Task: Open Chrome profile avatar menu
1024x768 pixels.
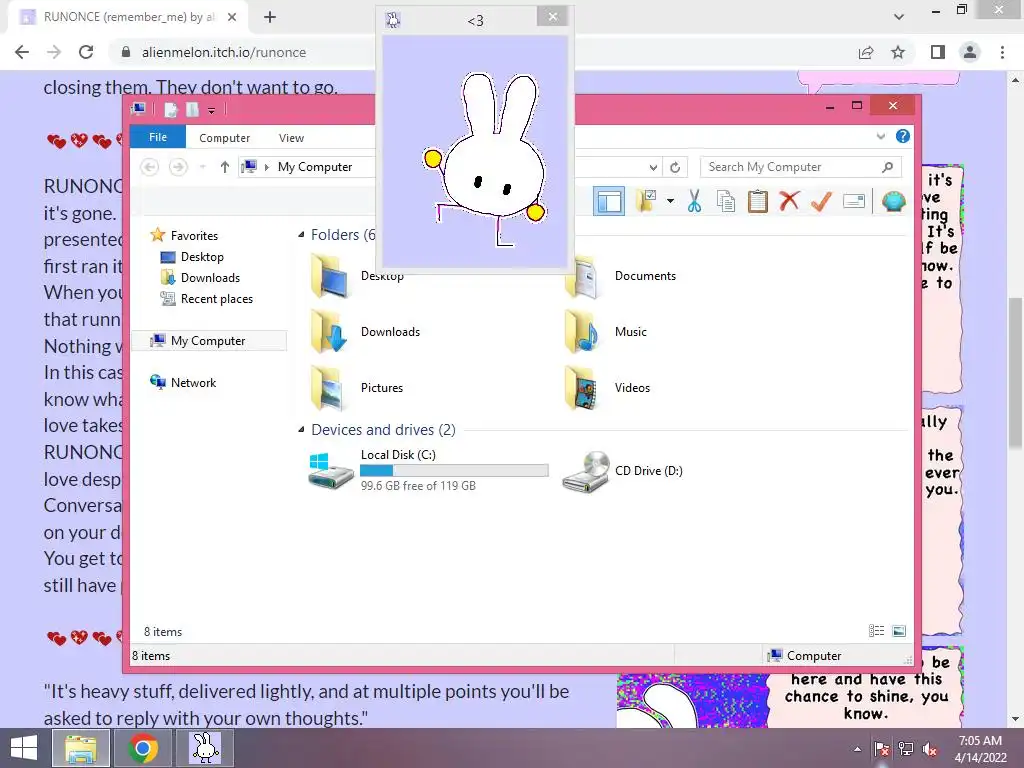Action: (970, 52)
